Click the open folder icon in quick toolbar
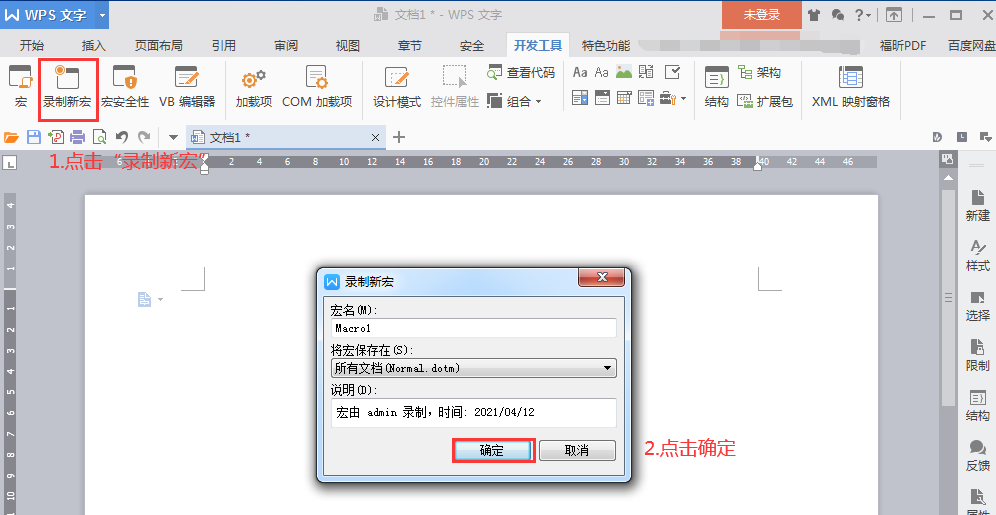This screenshot has height=515, width=996. (x=11, y=137)
